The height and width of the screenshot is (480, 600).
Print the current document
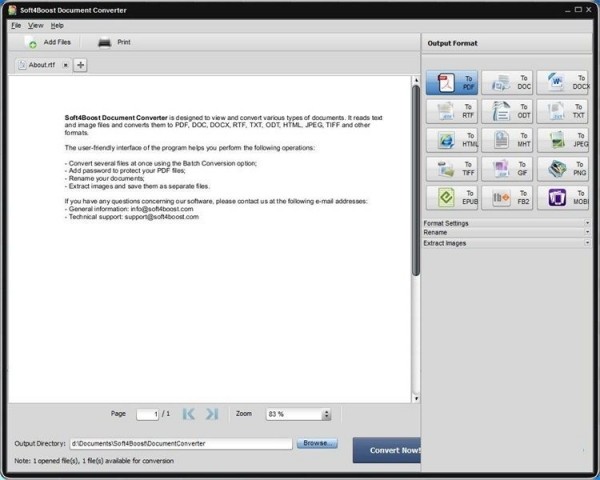point(114,43)
